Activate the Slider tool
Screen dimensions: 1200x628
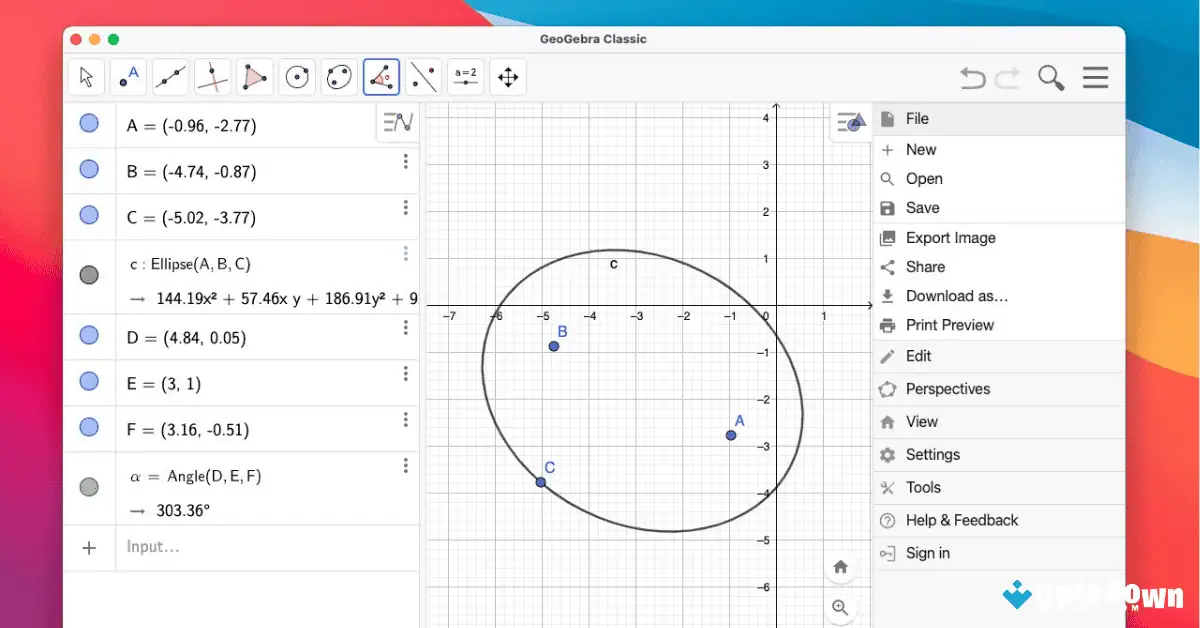pyautogui.click(x=465, y=76)
